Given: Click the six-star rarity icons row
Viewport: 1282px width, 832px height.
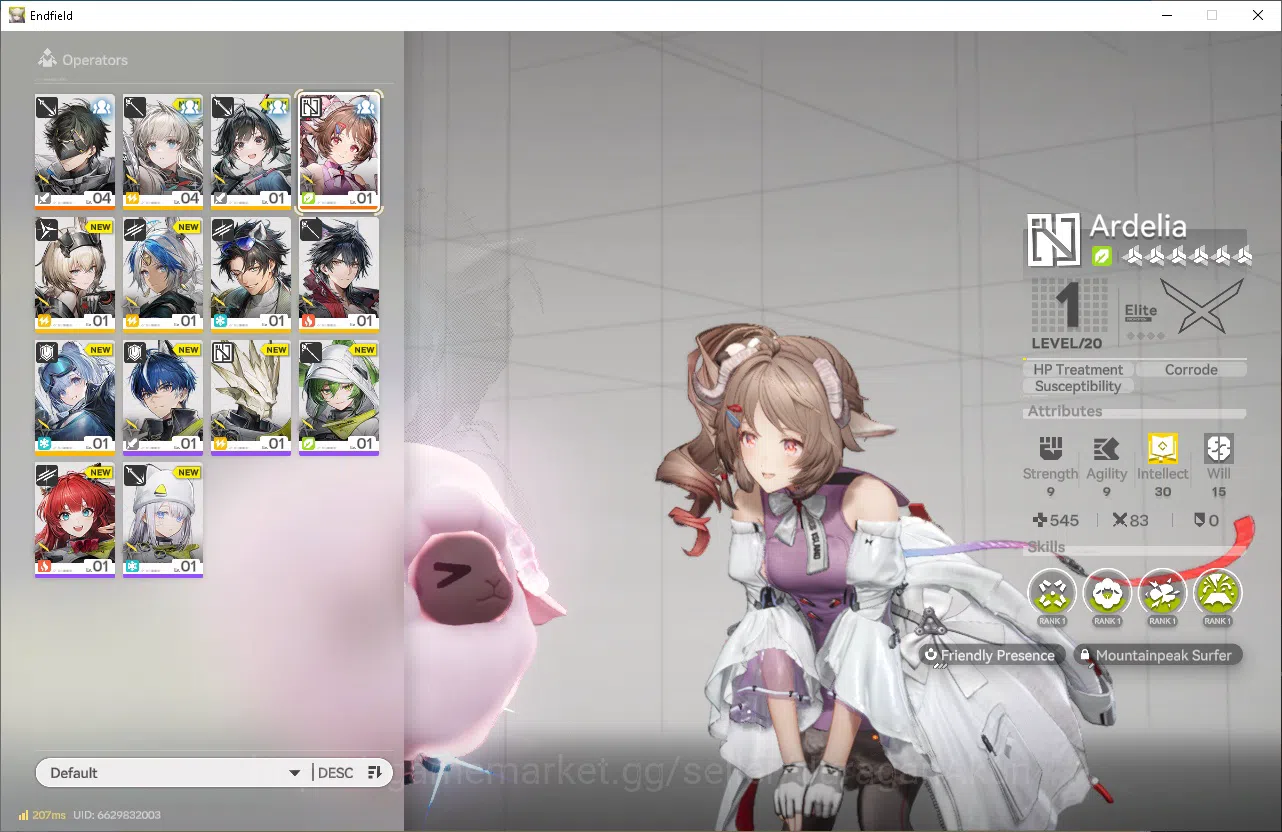Looking at the screenshot, I should coord(1187,256).
